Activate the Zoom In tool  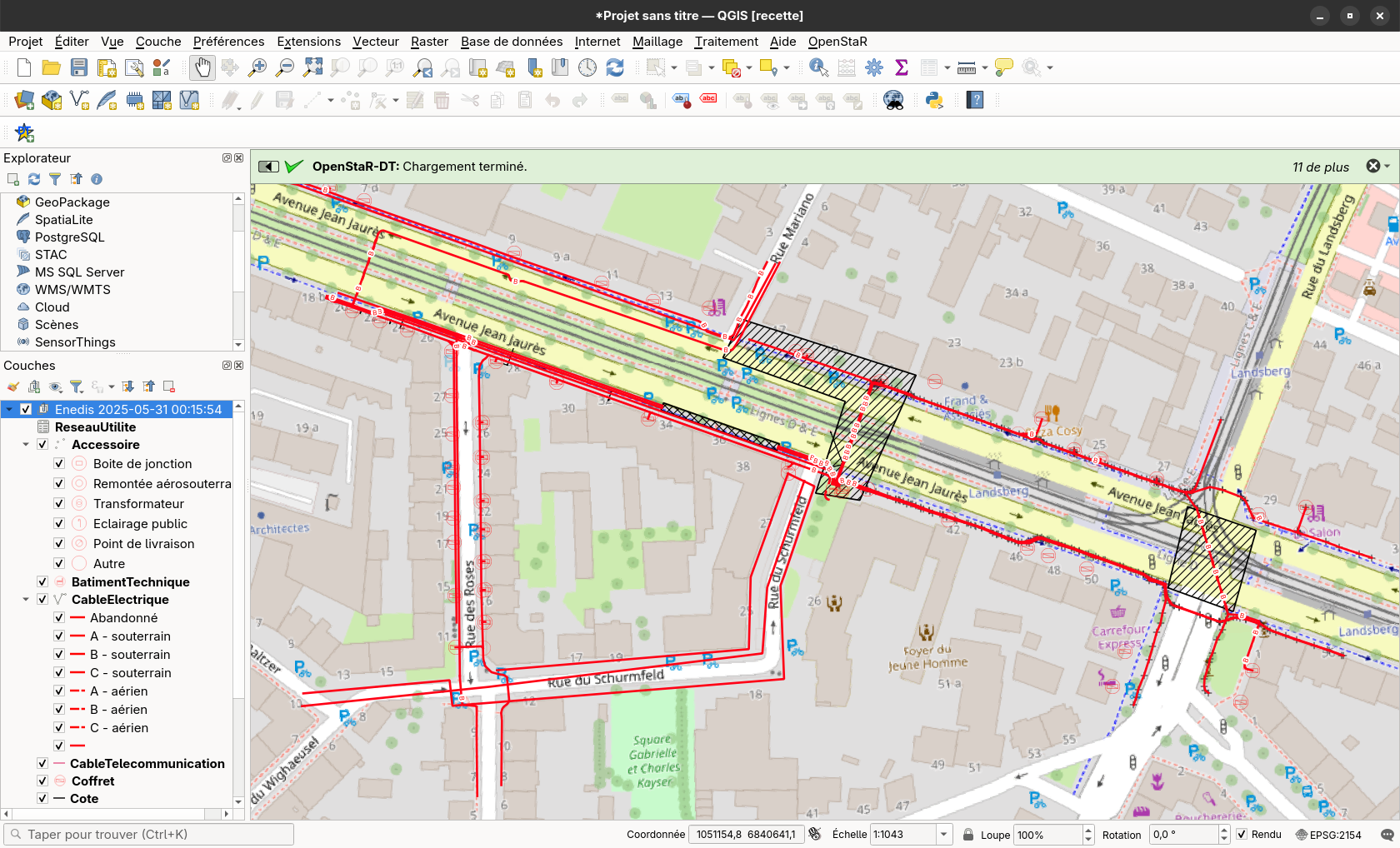[257, 67]
